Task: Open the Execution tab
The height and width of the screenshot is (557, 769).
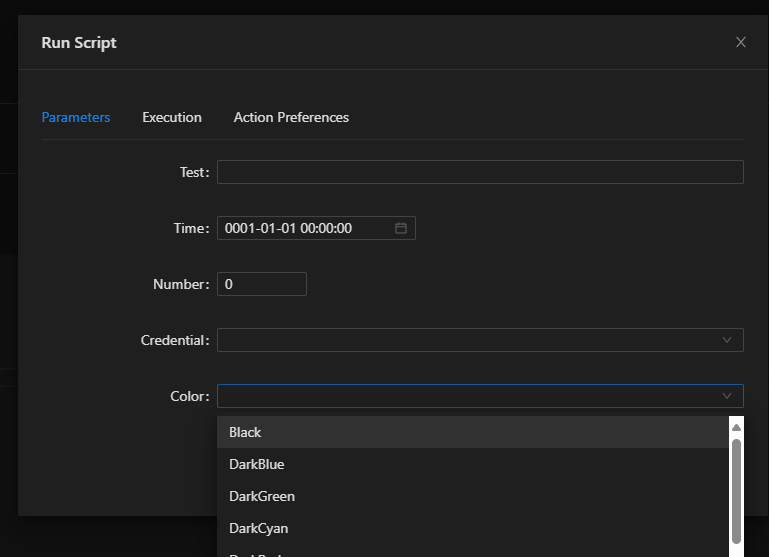Action: pos(172,117)
